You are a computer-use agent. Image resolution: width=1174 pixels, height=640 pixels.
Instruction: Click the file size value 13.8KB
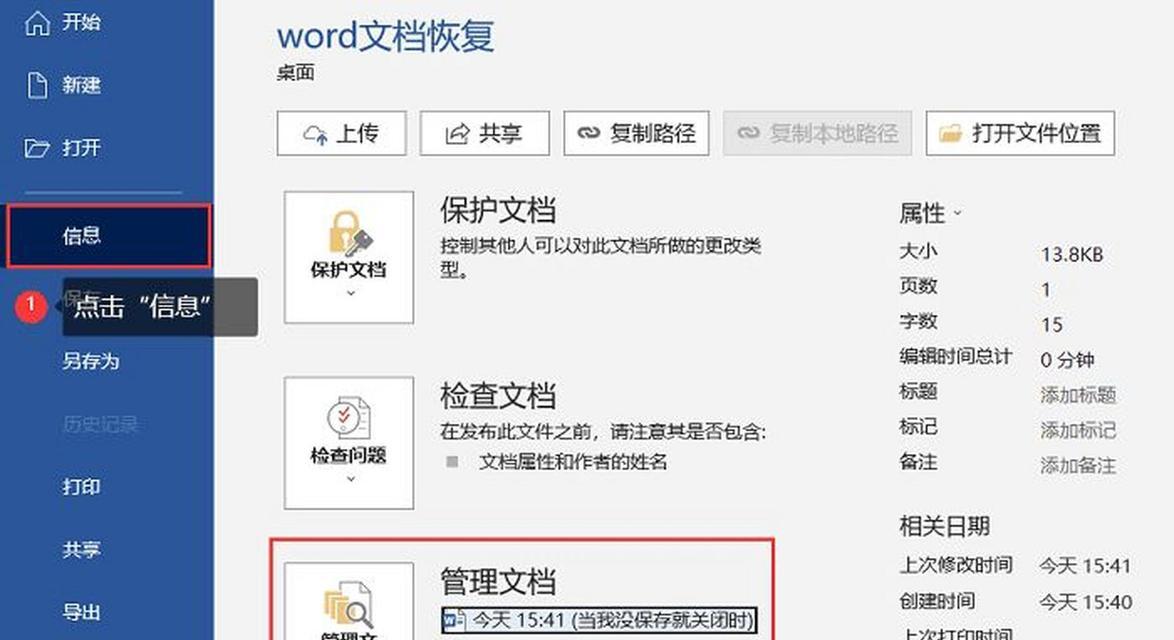[1072, 255]
